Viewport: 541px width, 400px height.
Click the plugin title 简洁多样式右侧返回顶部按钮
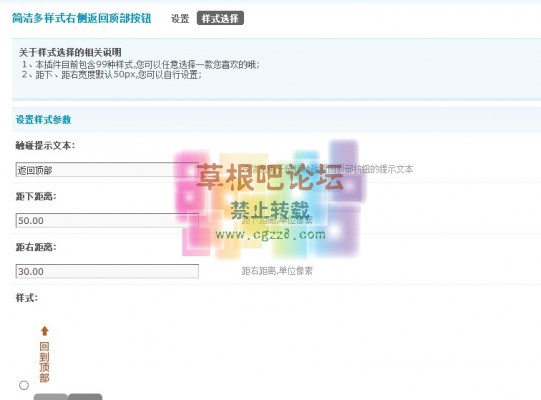point(81,18)
